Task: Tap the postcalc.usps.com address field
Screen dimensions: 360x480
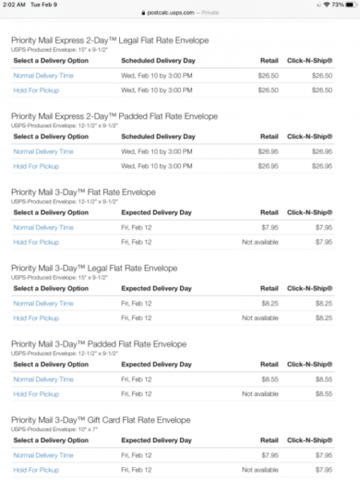Action: point(180,13)
